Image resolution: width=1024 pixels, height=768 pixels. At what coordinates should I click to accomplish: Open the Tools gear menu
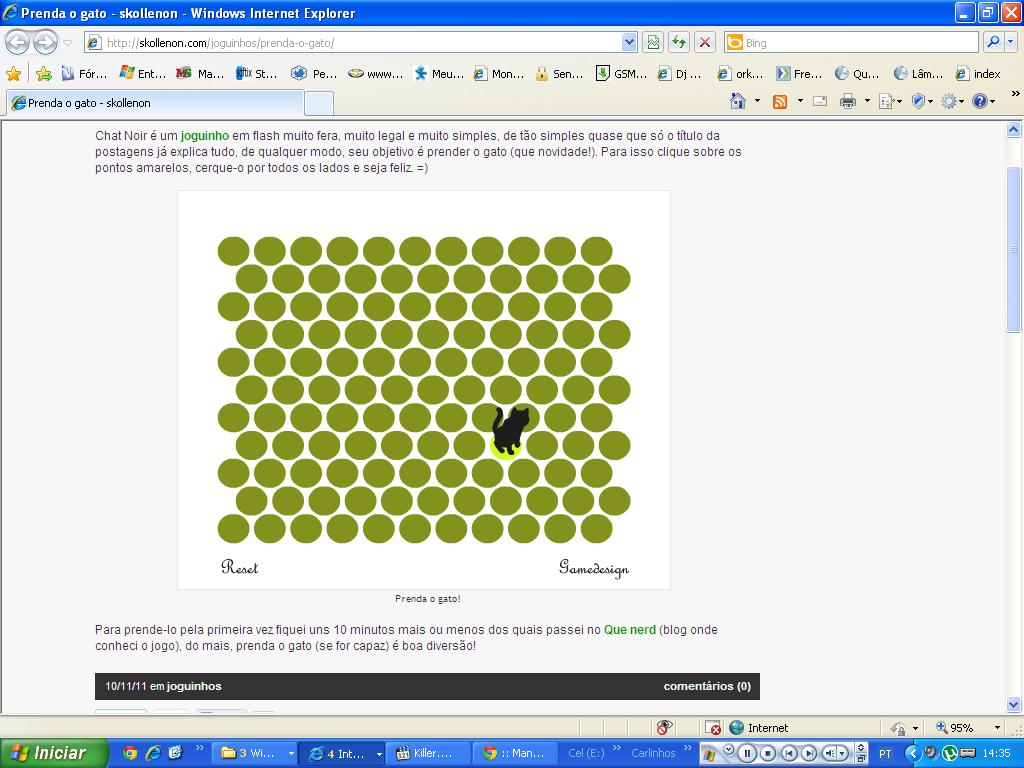[x=953, y=101]
